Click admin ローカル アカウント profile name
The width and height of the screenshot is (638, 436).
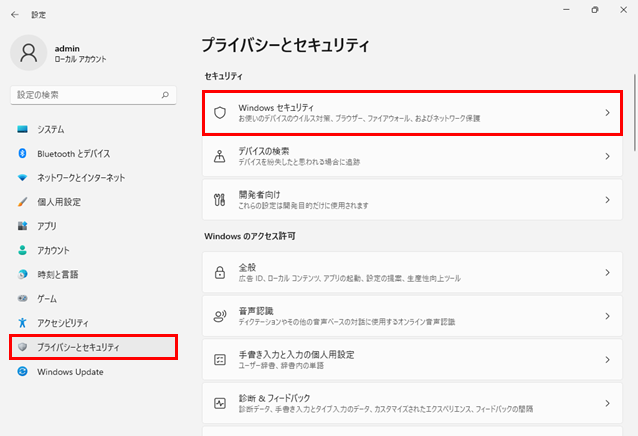pos(80,54)
